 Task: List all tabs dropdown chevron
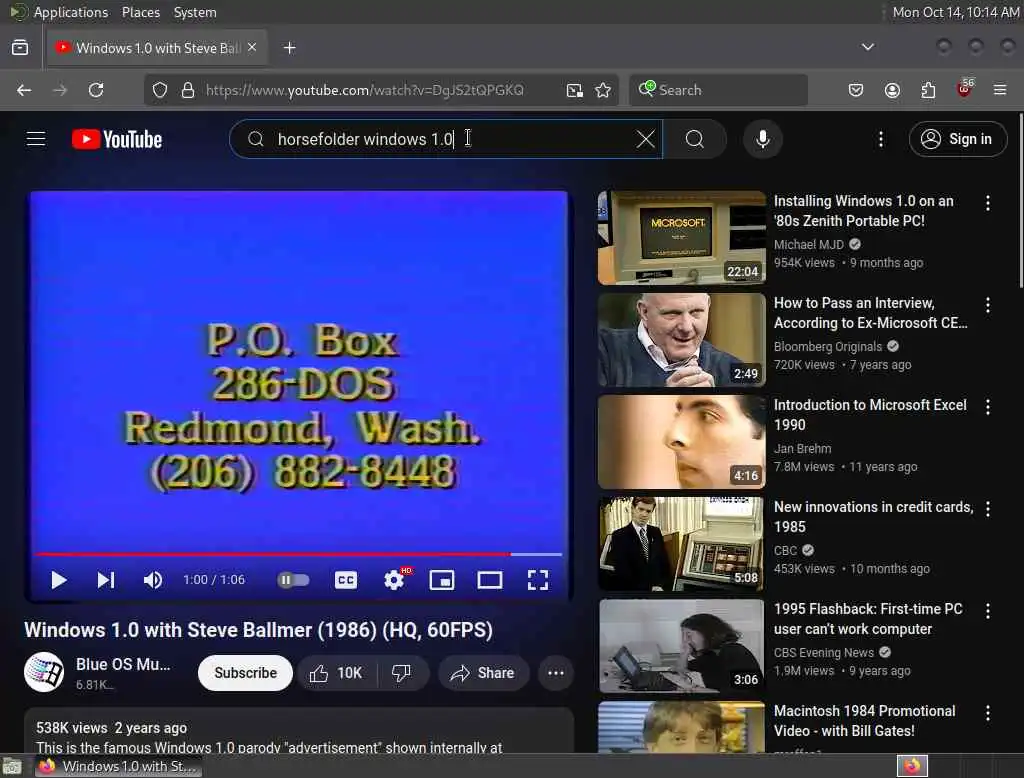coord(868,47)
